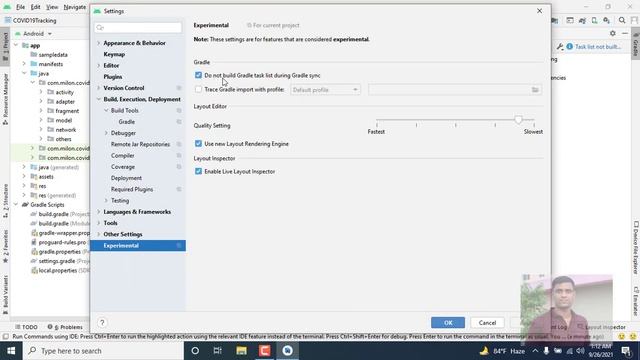Expand the Tools settings category
Viewport: 640px width, 360px height.
coord(99,223)
